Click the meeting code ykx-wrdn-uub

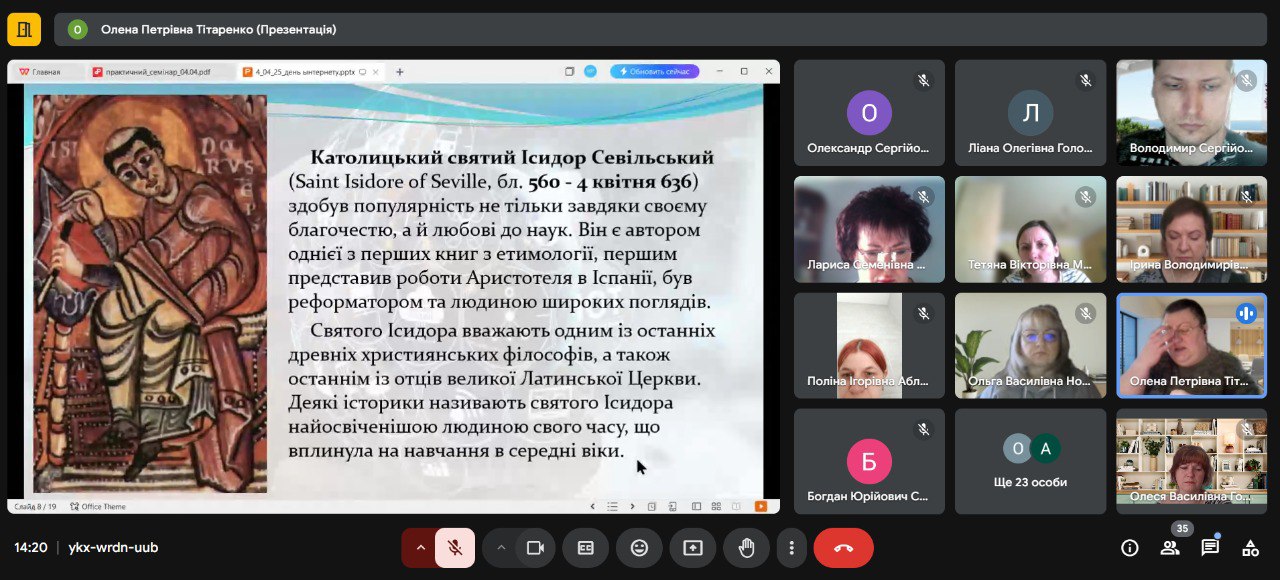coord(113,548)
